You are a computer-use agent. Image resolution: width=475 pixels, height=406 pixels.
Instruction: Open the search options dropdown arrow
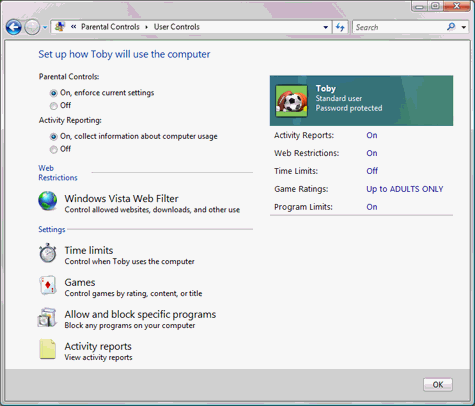point(464,27)
